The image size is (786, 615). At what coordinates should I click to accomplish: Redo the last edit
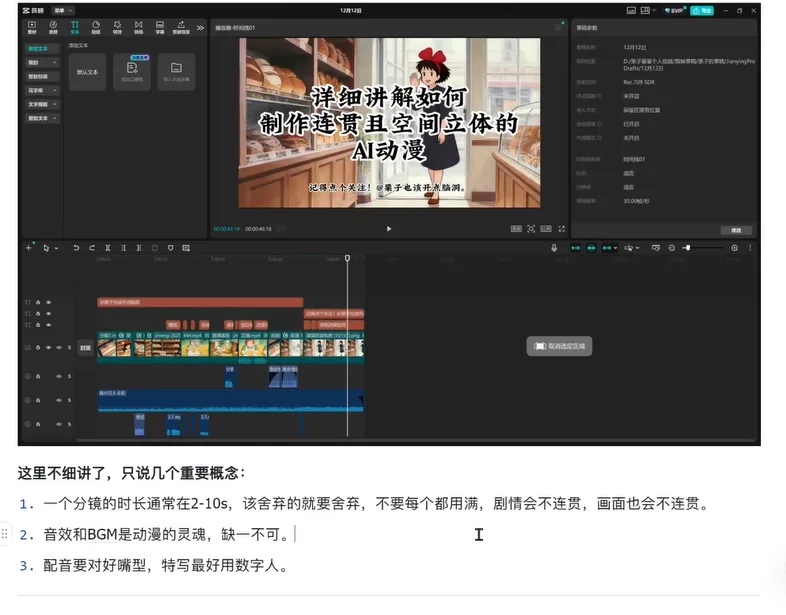pos(92,248)
